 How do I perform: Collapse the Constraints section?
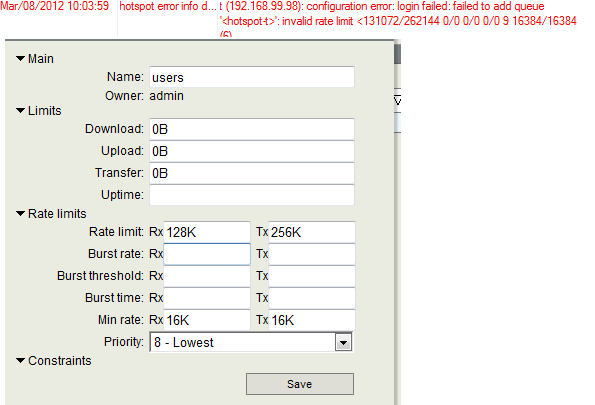point(20,361)
